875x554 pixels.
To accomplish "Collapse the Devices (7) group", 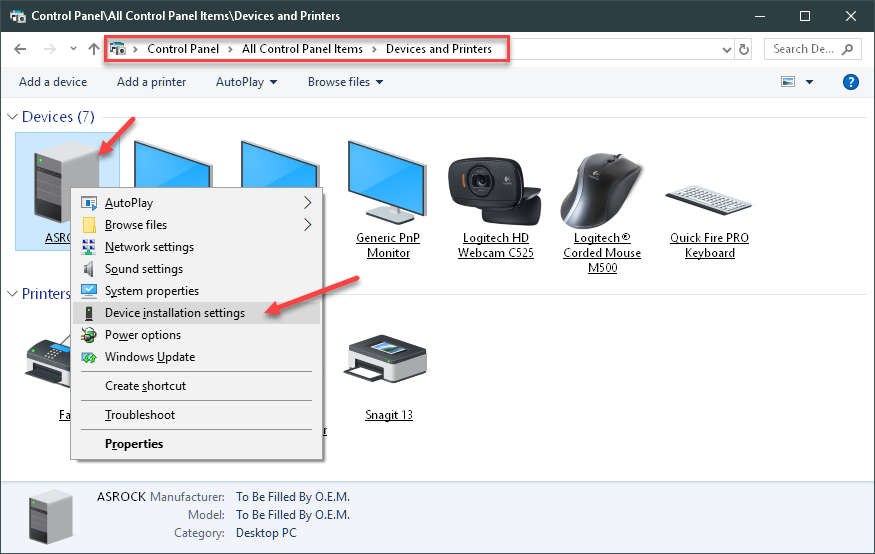I will (12, 117).
